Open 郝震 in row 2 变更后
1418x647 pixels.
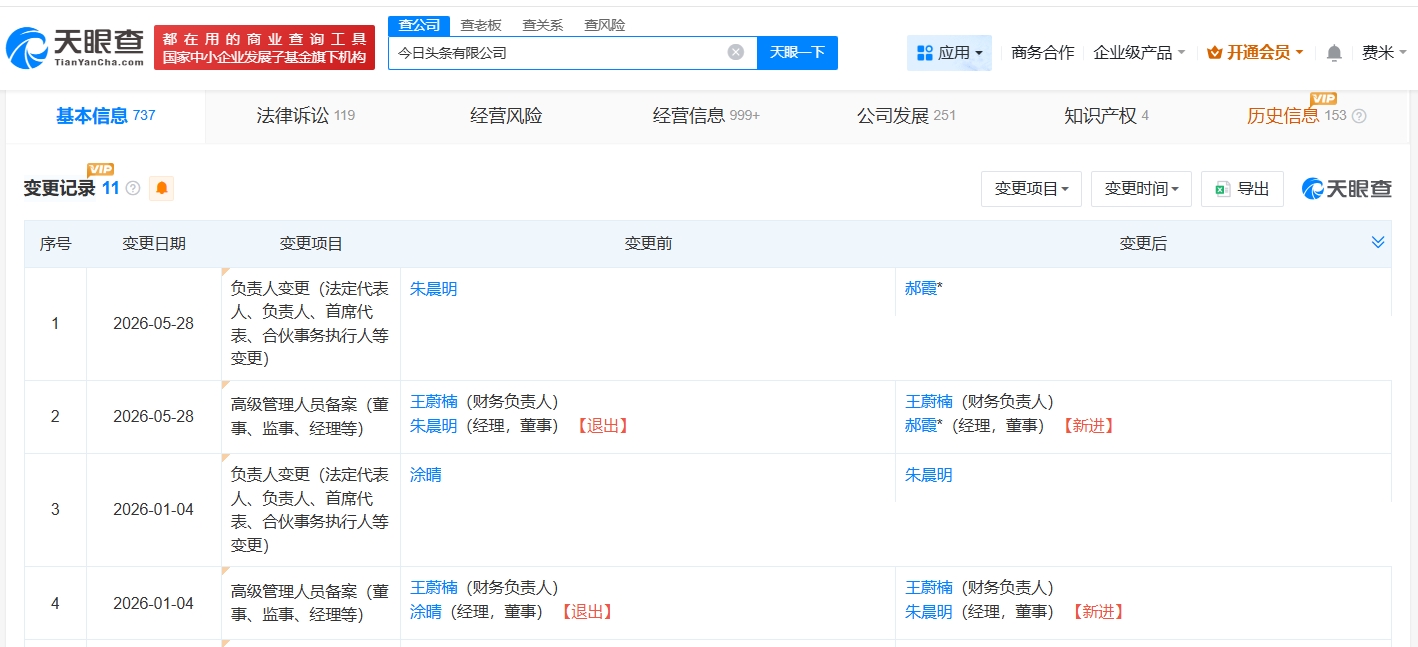click(x=921, y=426)
